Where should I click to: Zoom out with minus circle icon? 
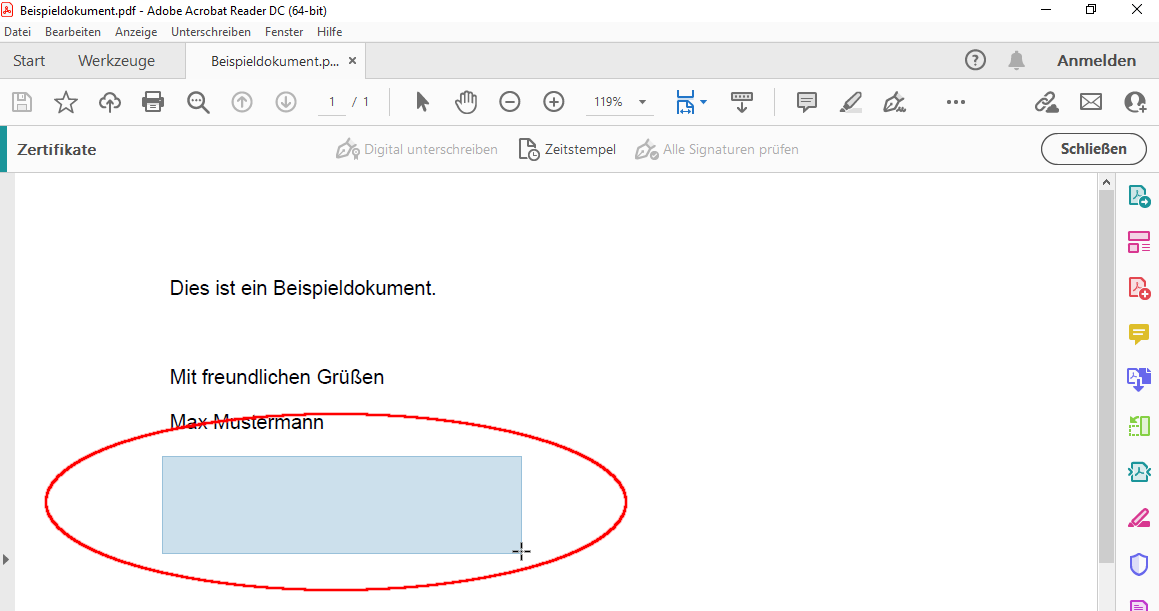pyautogui.click(x=509, y=102)
